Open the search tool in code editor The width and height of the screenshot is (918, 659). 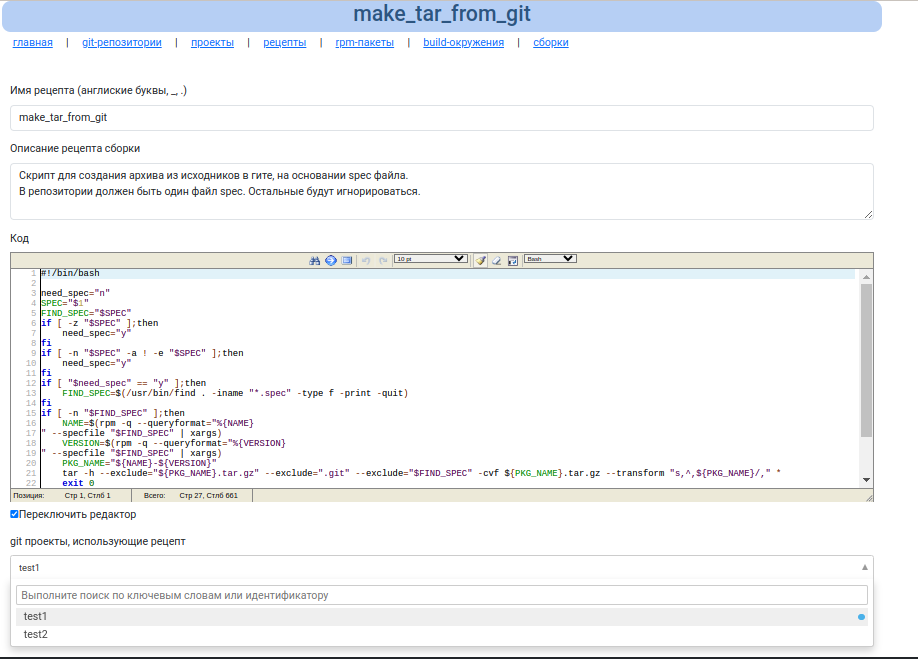314,260
